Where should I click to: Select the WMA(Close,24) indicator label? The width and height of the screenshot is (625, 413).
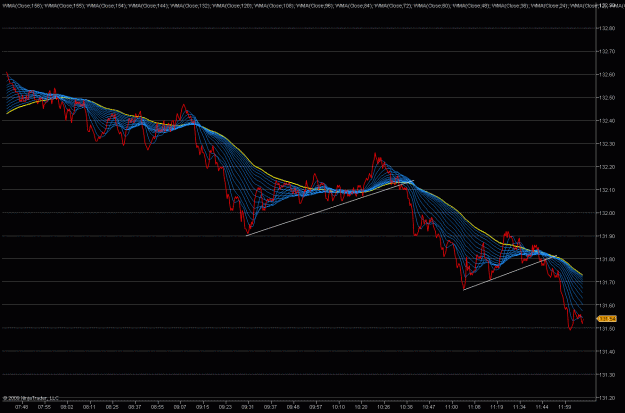pyautogui.click(x=549, y=6)
